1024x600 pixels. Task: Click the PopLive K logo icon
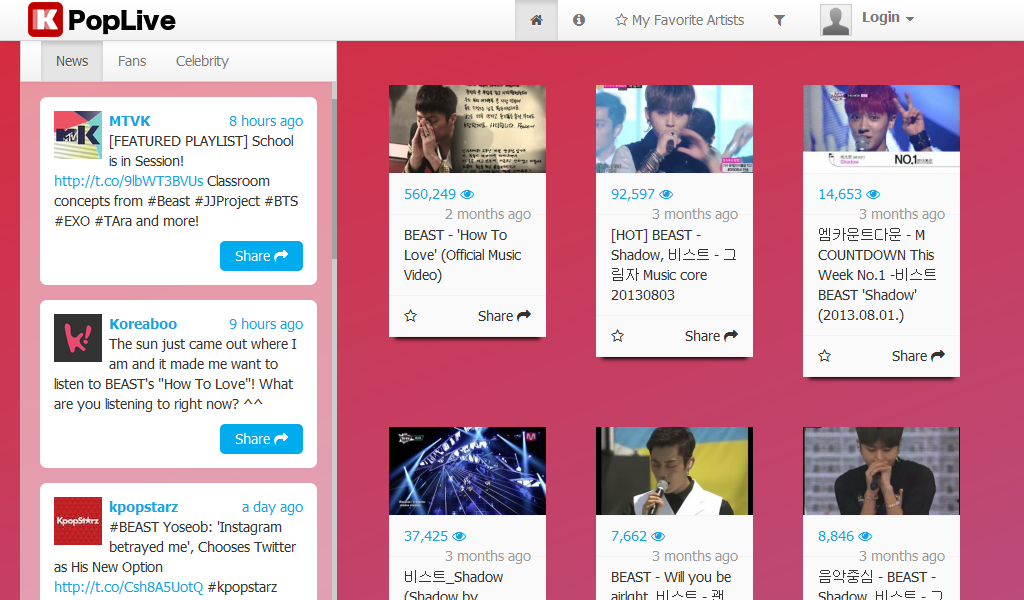click(x=46, y=20)
